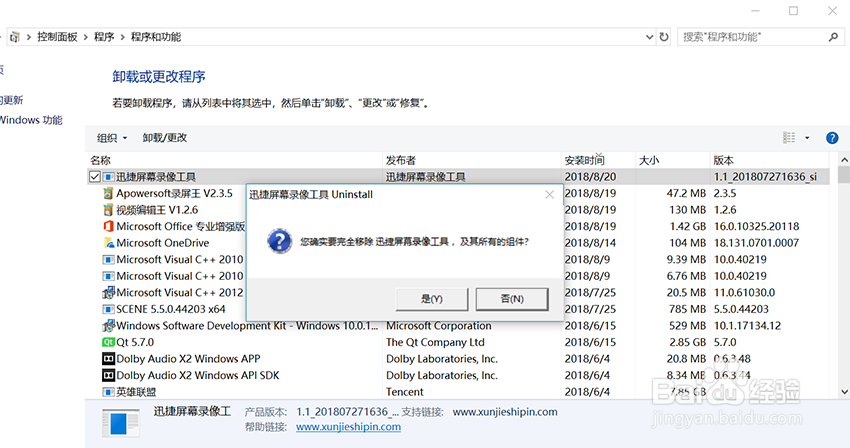Click Yes (是) in the Uninstall dialog

pyautogui.click(x=432, y=299)
